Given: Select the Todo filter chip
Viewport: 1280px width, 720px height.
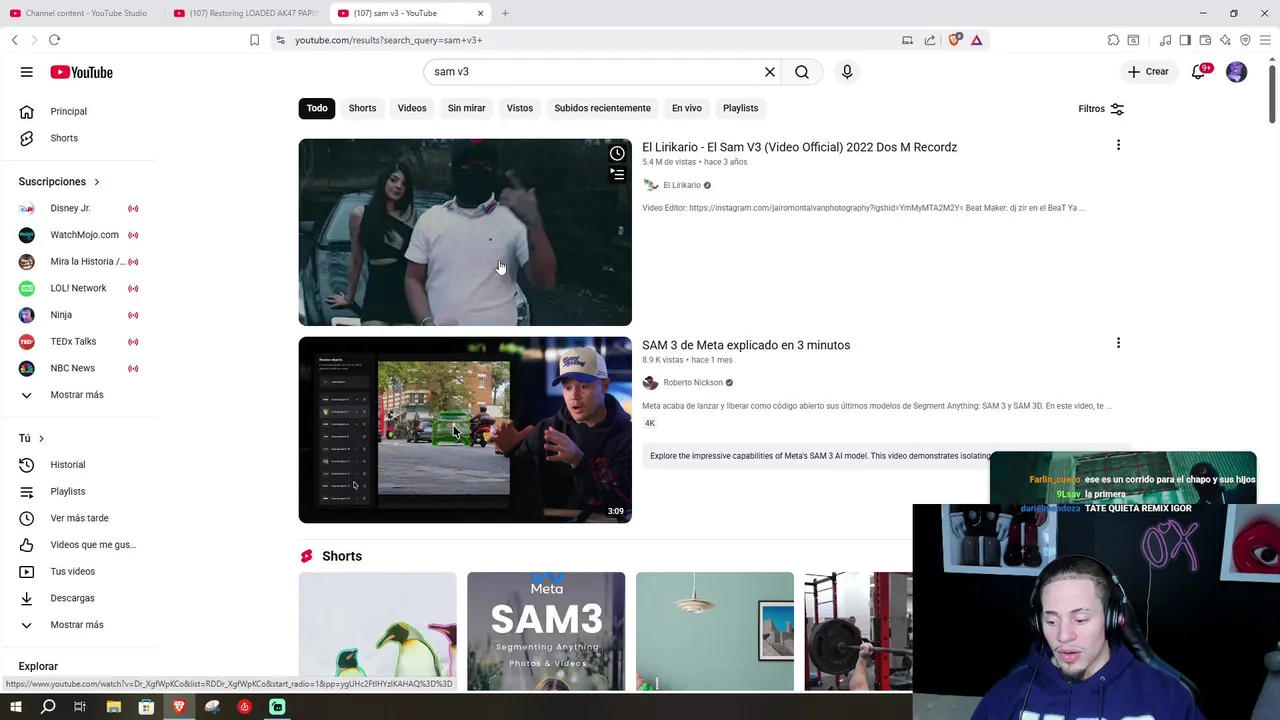Looking at the screenshot, I should pos(317,108).
